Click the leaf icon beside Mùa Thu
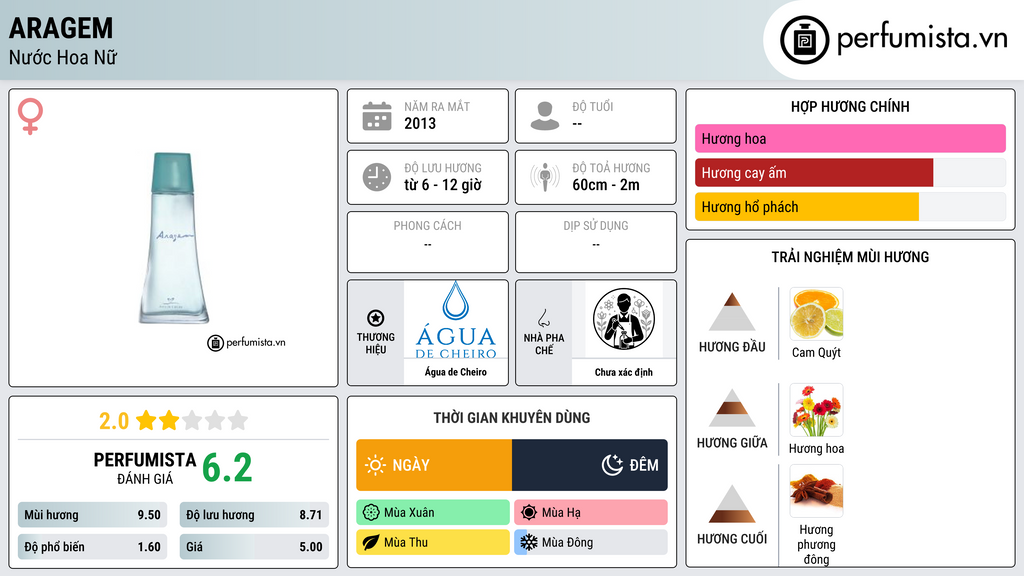Screen dimensions: 1024x576 pos(371,542)
